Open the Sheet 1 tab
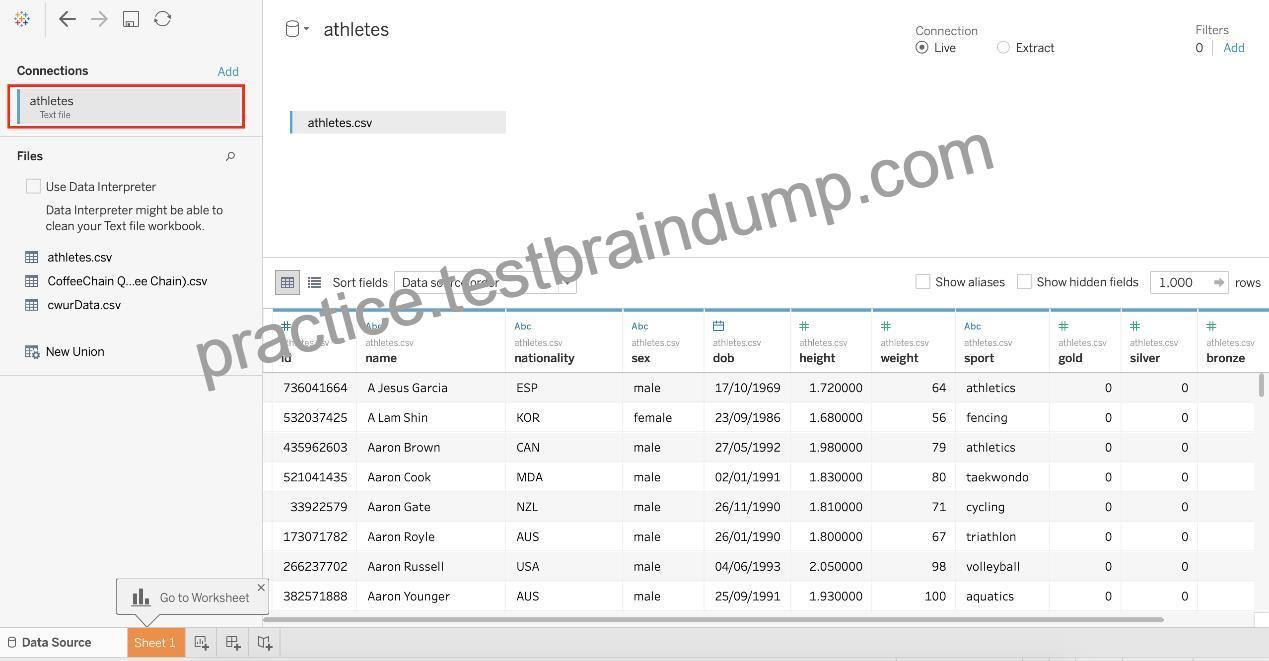The height and width of the screenshot is (661, 1269). pos(155,642)
